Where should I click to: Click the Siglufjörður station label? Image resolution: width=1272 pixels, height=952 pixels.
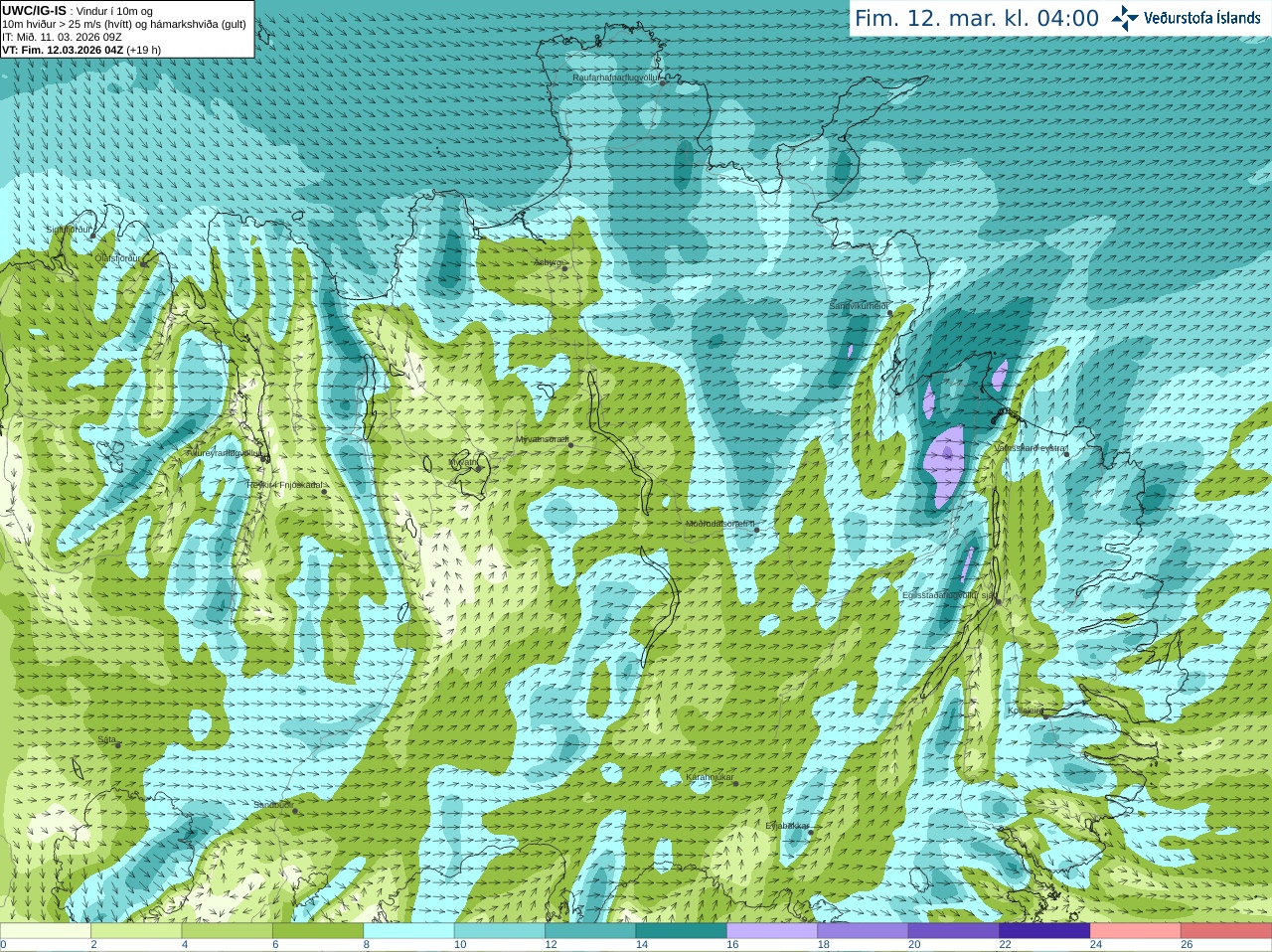click(70, 230)
